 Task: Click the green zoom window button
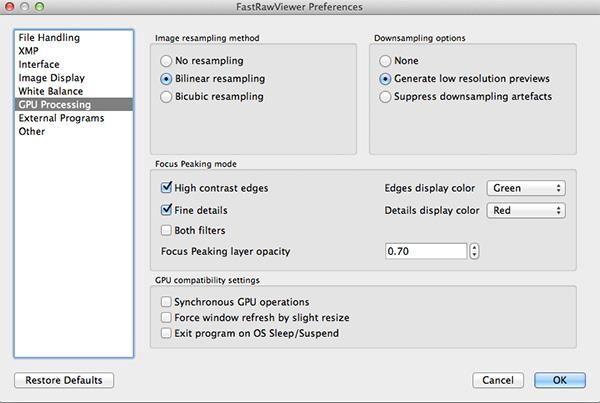click(39, 6)
